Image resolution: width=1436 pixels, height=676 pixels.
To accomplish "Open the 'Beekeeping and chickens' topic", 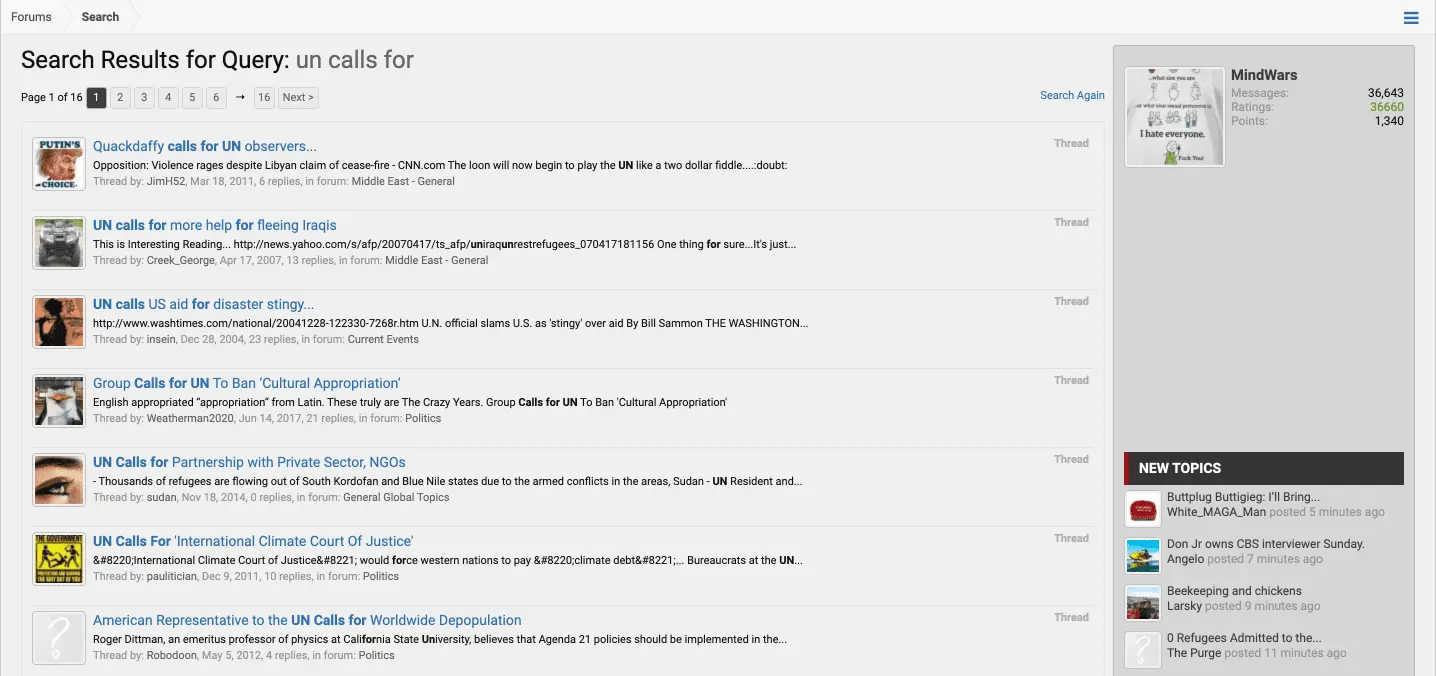I will pyautogui.click(x=1234, y=591).
